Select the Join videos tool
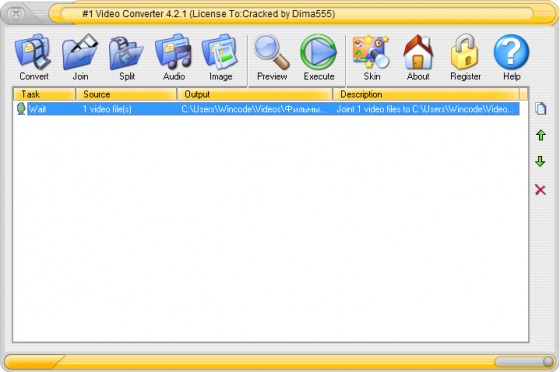Viewport: 560px width, 372px height. pos(80,57)
